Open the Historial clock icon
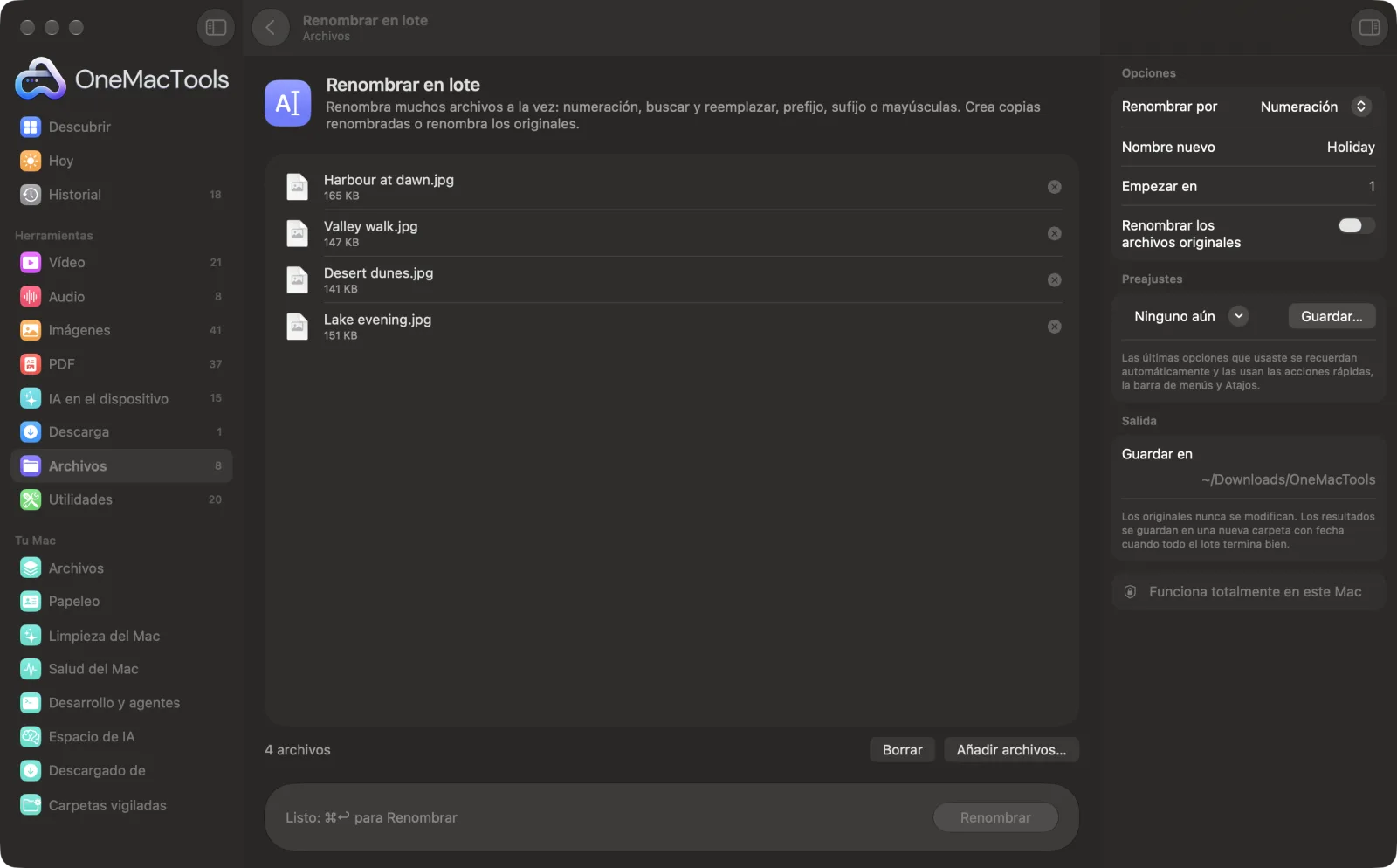Screen dimensions: 1397x868 pyautogui.click(x=31, y=196)
